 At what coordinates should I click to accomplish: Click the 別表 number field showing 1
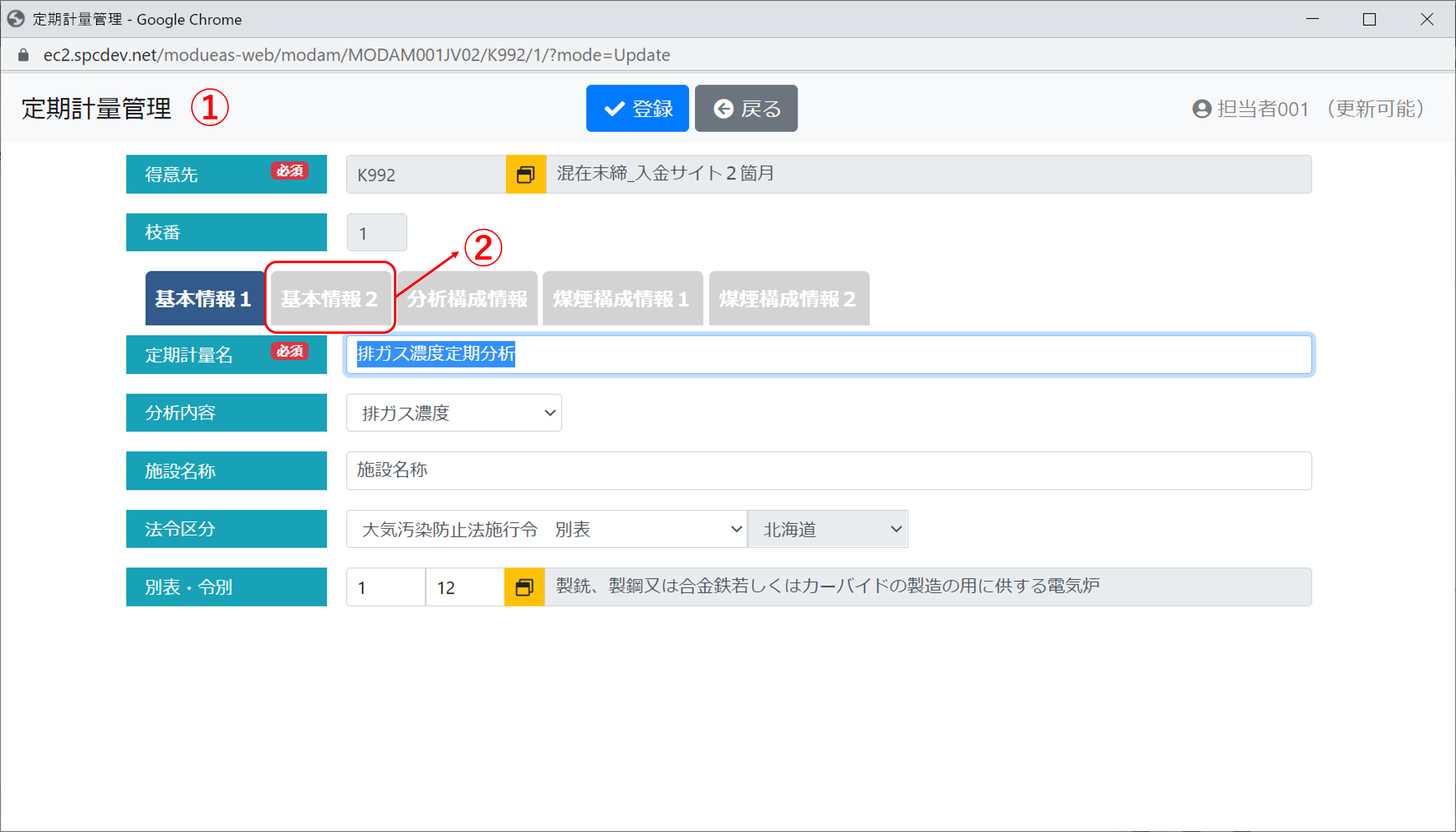(386, 587)
